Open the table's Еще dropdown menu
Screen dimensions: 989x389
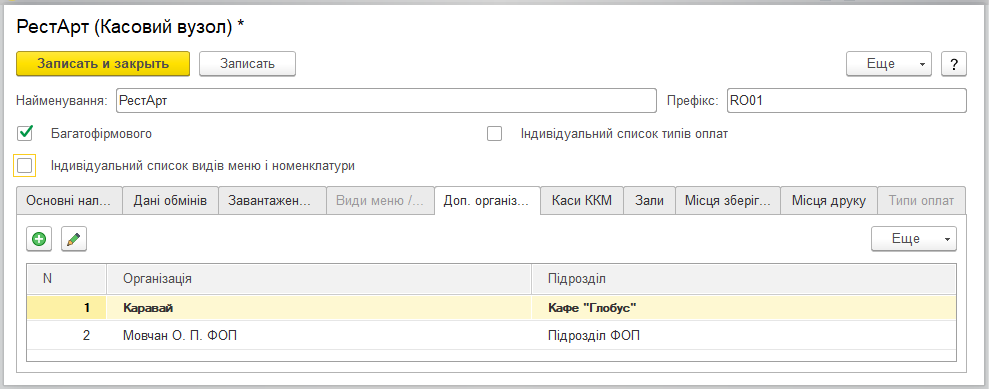coord(913,239)
